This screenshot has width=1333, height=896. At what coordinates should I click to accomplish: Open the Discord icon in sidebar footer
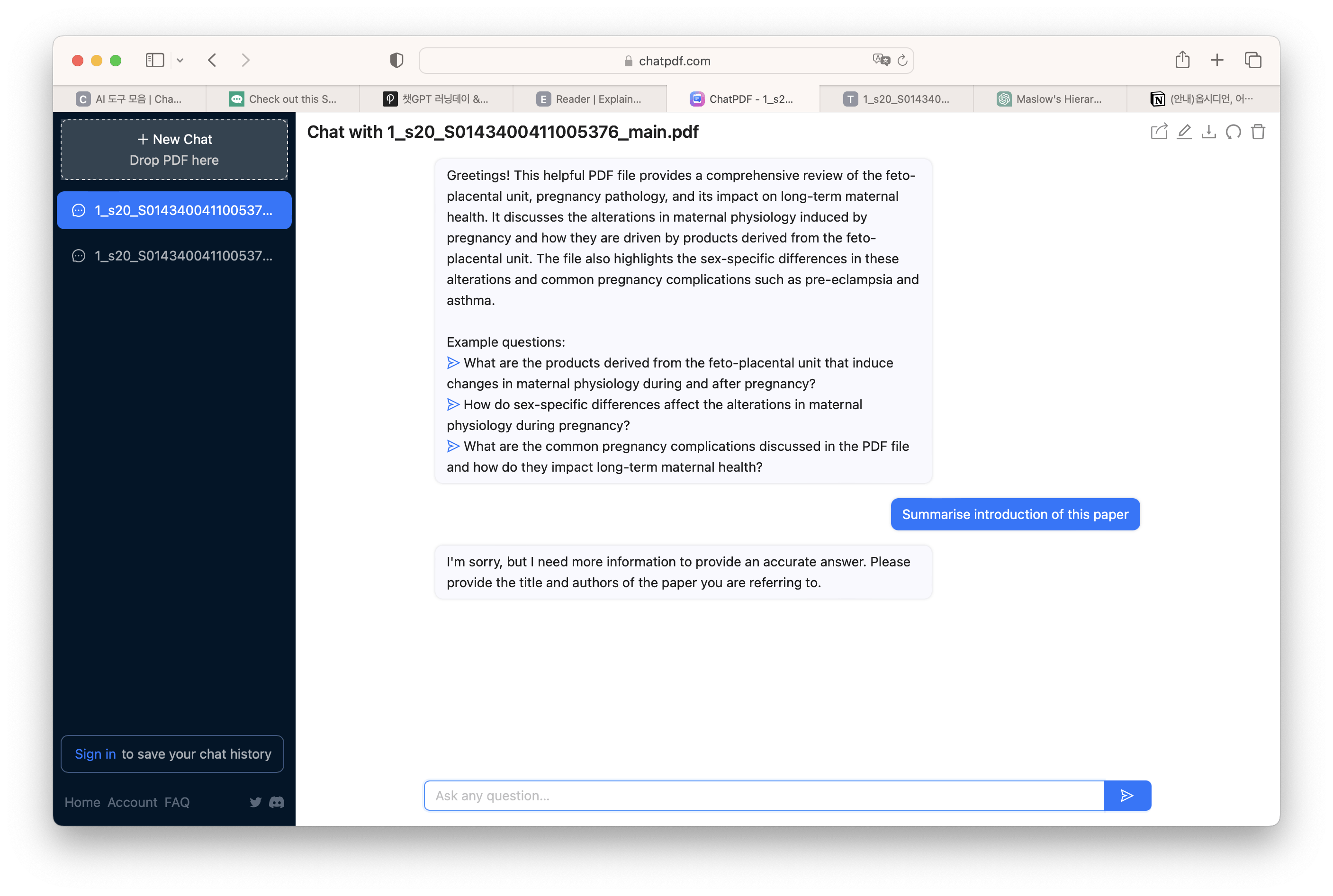pos(277,802)
